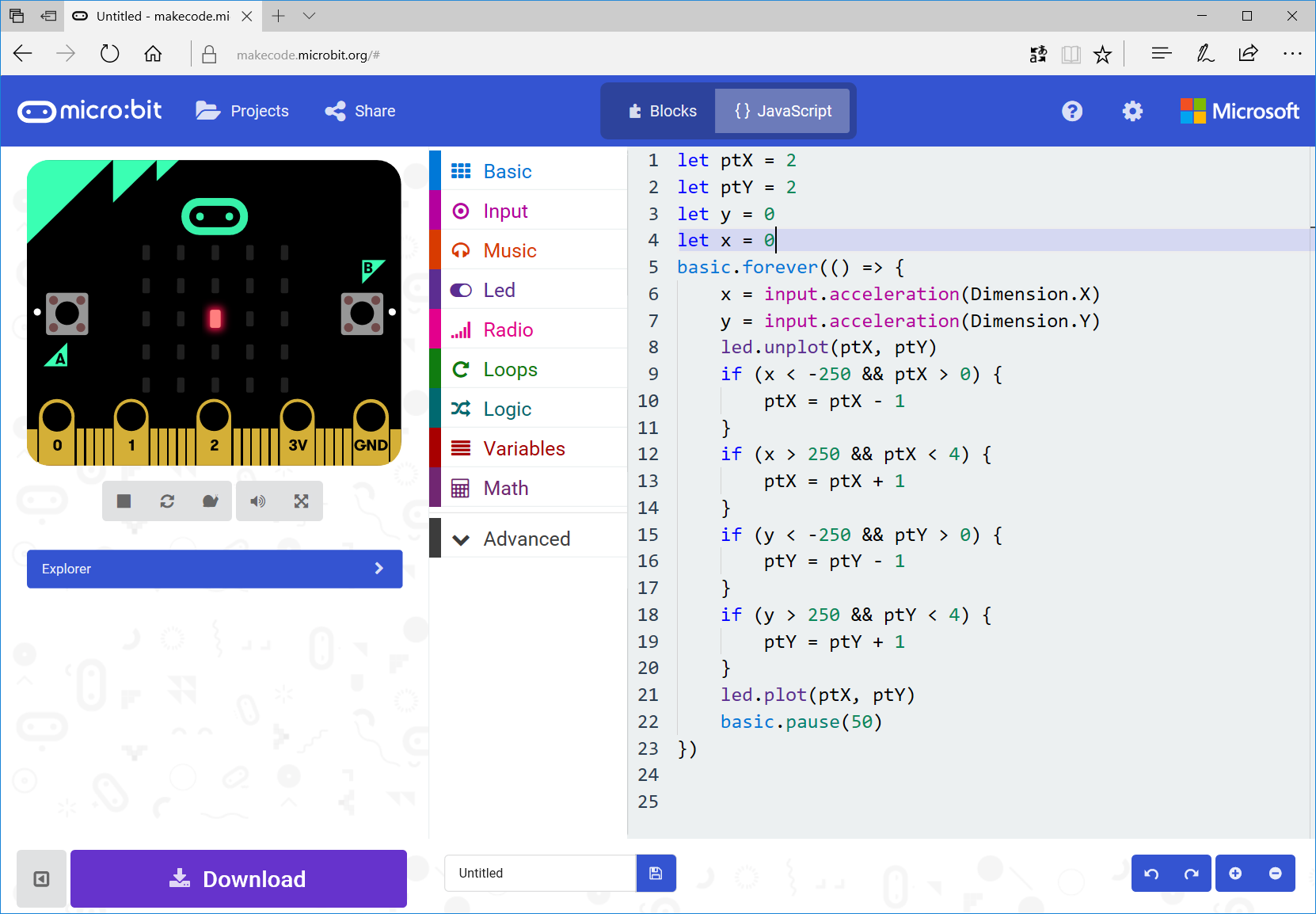Save the current project
The width and height of the screenshot is (1316, 914).
(656, 873)
